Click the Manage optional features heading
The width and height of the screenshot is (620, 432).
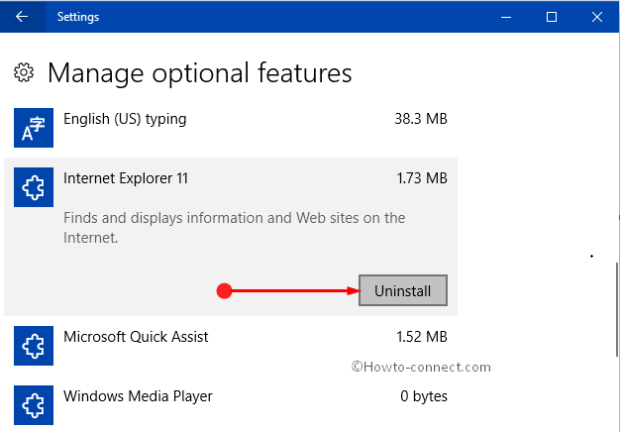coord(200,73)
